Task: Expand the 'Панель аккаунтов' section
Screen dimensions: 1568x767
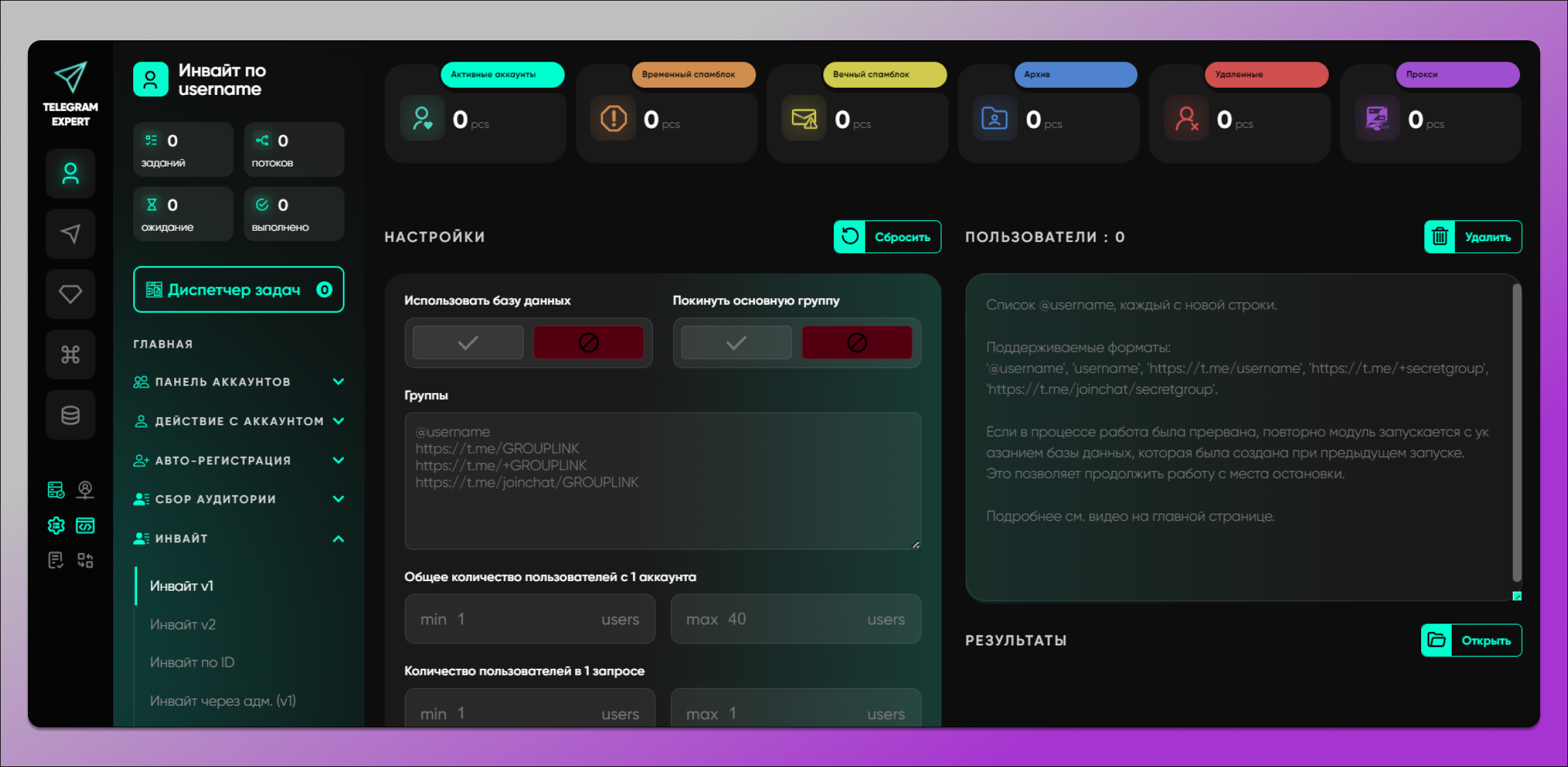Action: click(x=238, y=382)
